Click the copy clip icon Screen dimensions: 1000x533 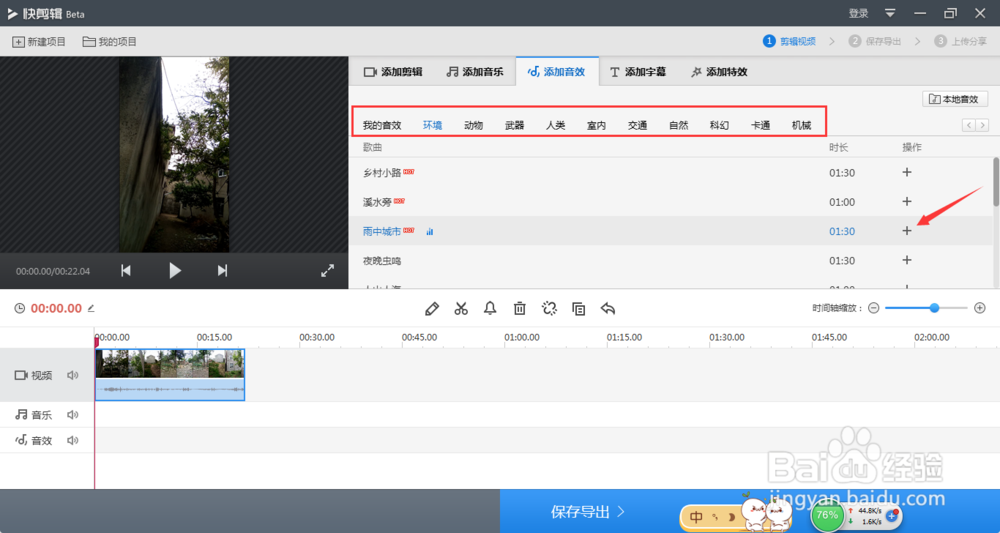pyautogui.click(x=578, y=309)
